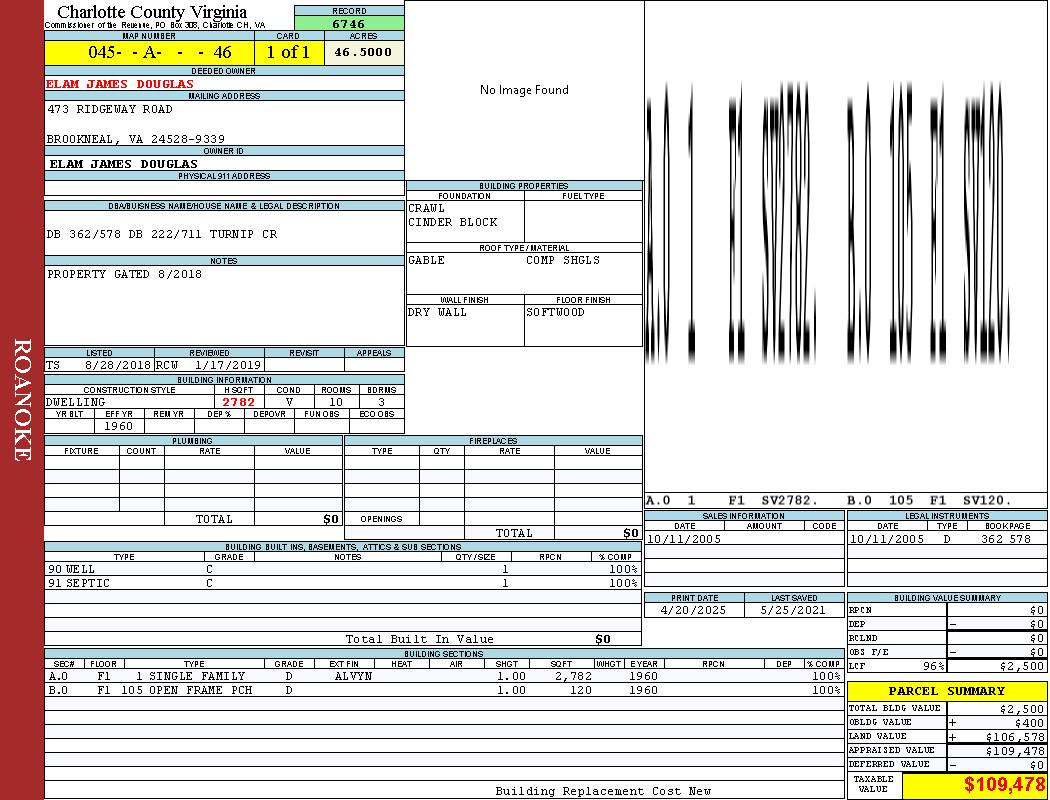1050x800 pixels.
Task: Click the red H SQFT value 2782
Action: pyautogui.click(x=238, y=402)
